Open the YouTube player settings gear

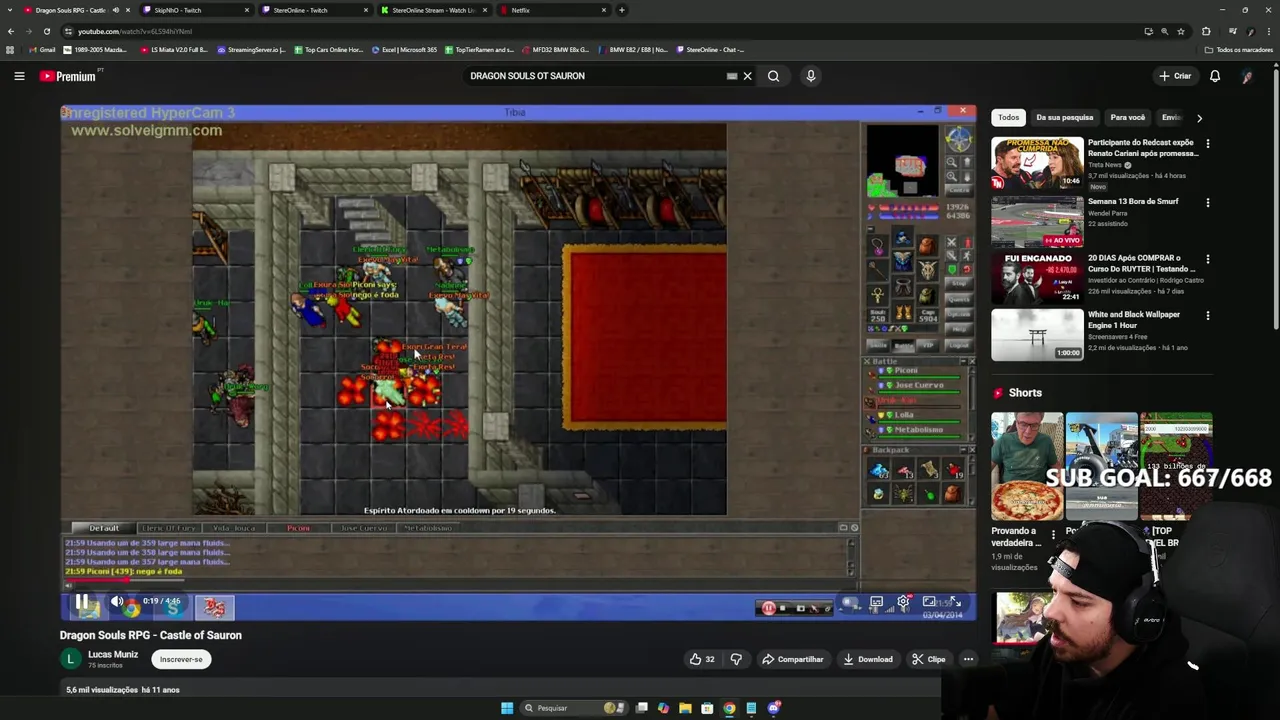(x=903, y=602)
